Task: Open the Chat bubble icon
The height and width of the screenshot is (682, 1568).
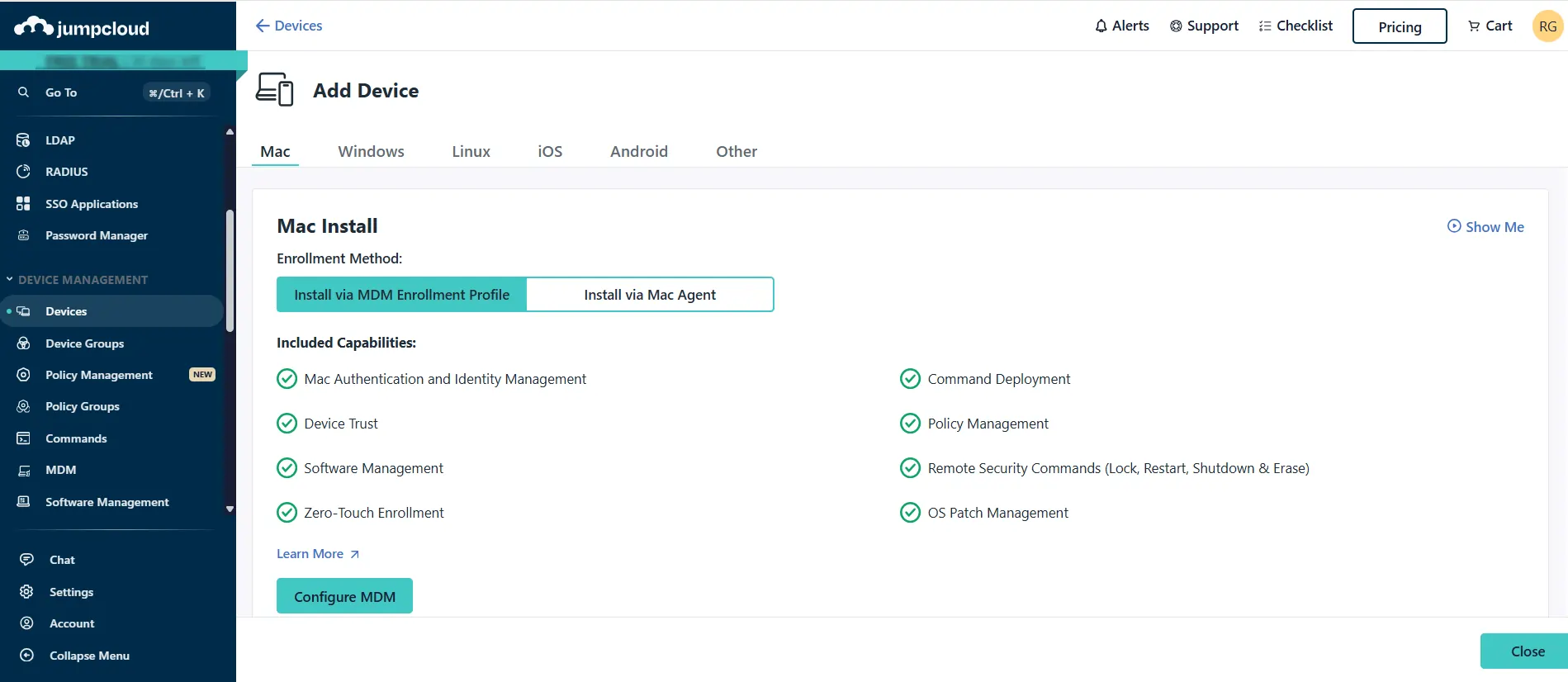Action: click(x=26, y=560)
